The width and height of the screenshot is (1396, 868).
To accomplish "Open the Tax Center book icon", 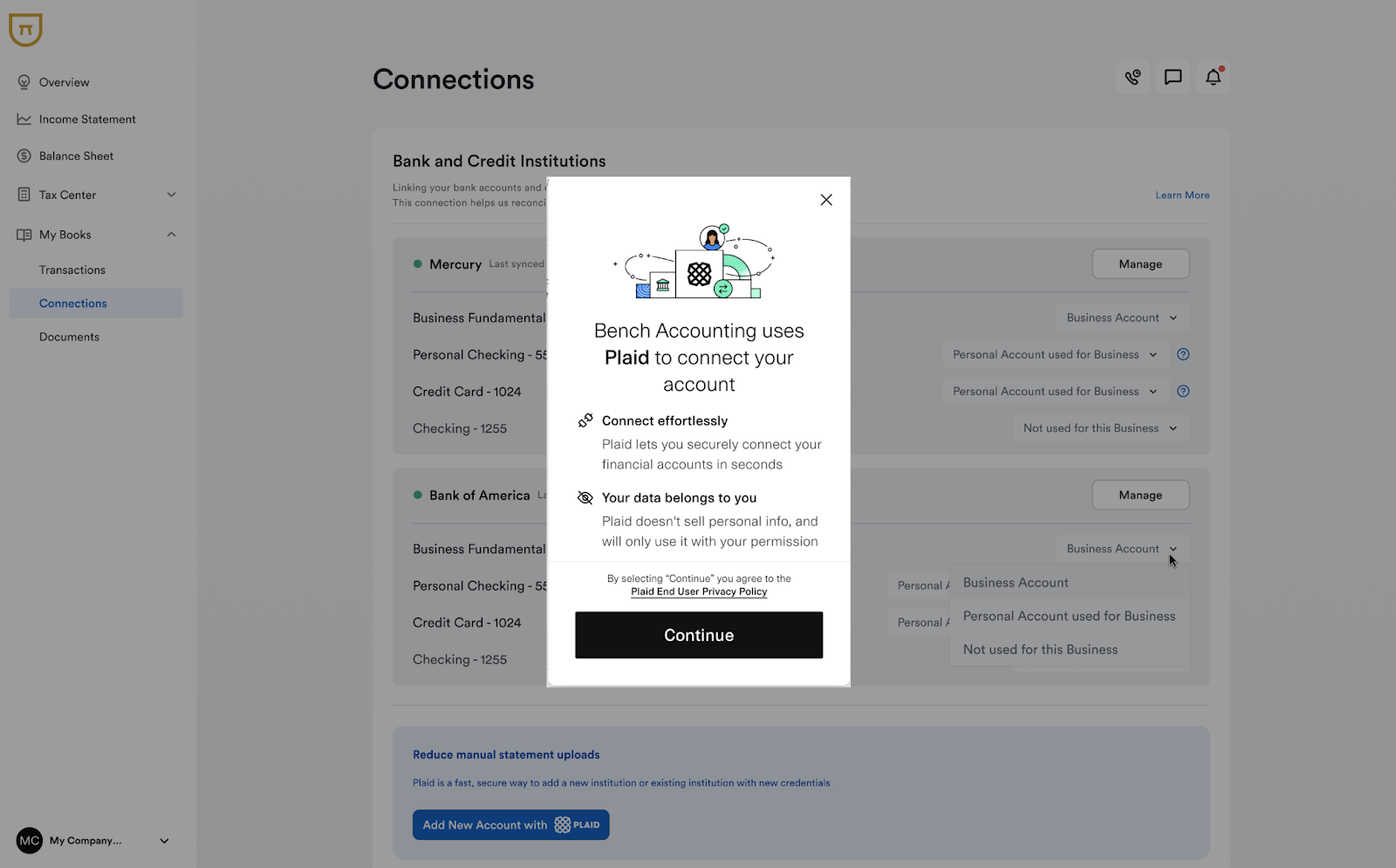I will click(24, 195).
